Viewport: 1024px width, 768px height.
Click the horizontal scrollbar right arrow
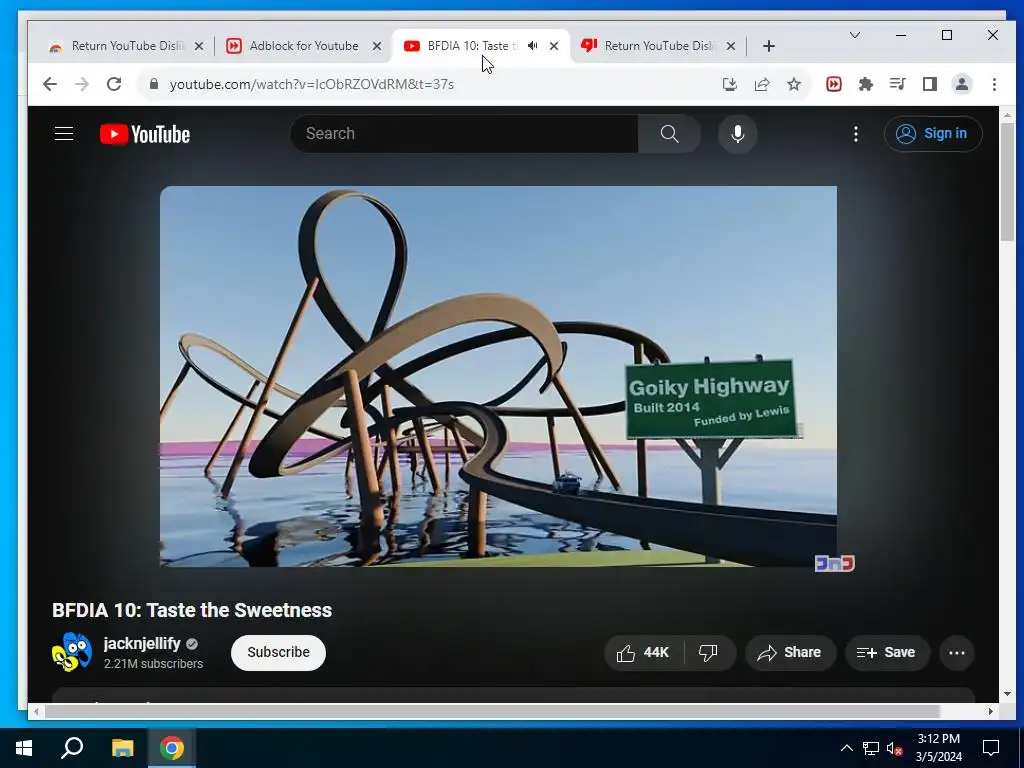click(991, 711)
